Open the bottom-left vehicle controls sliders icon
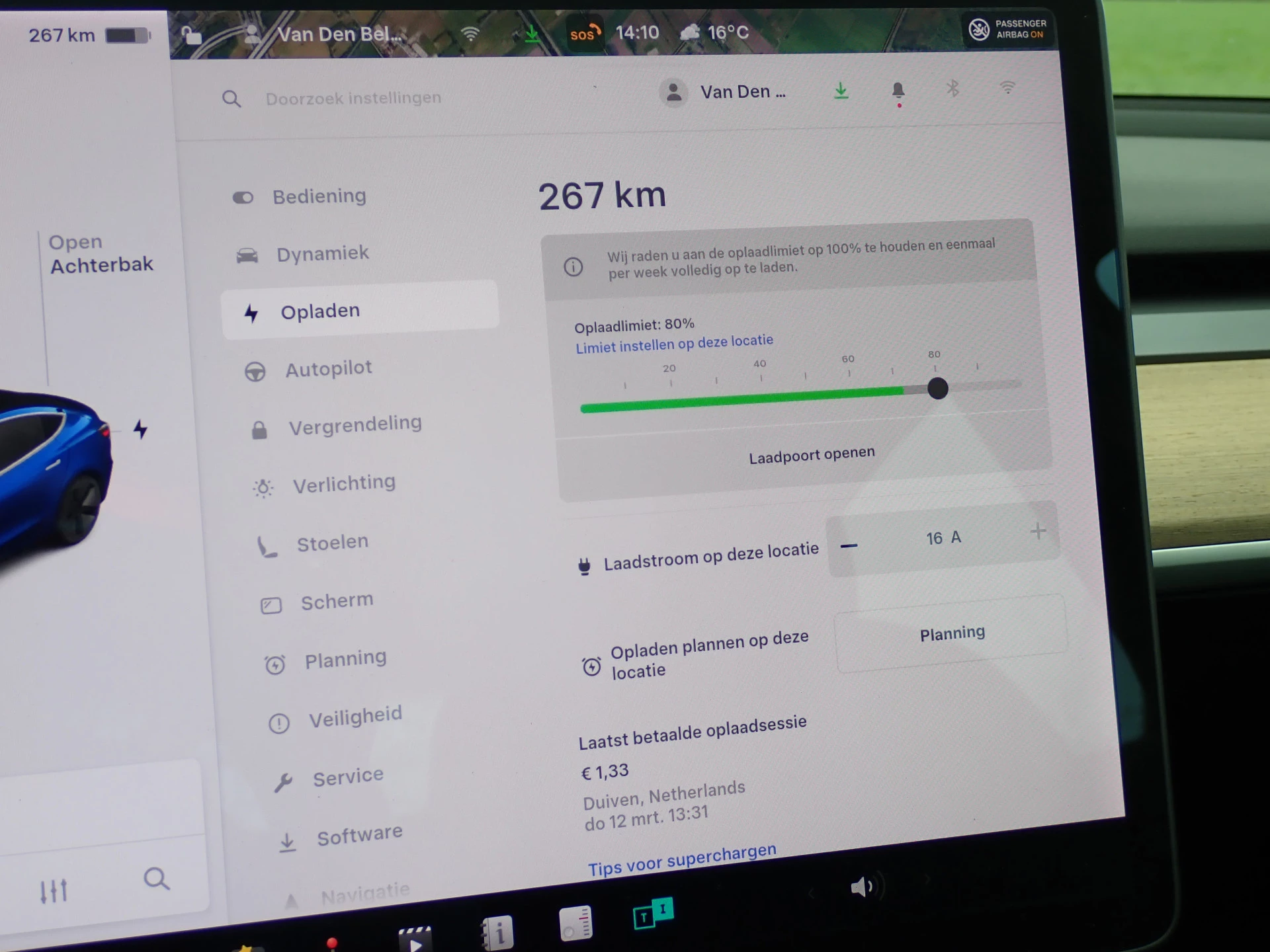The image size is (1270, 952). point(54,890)
